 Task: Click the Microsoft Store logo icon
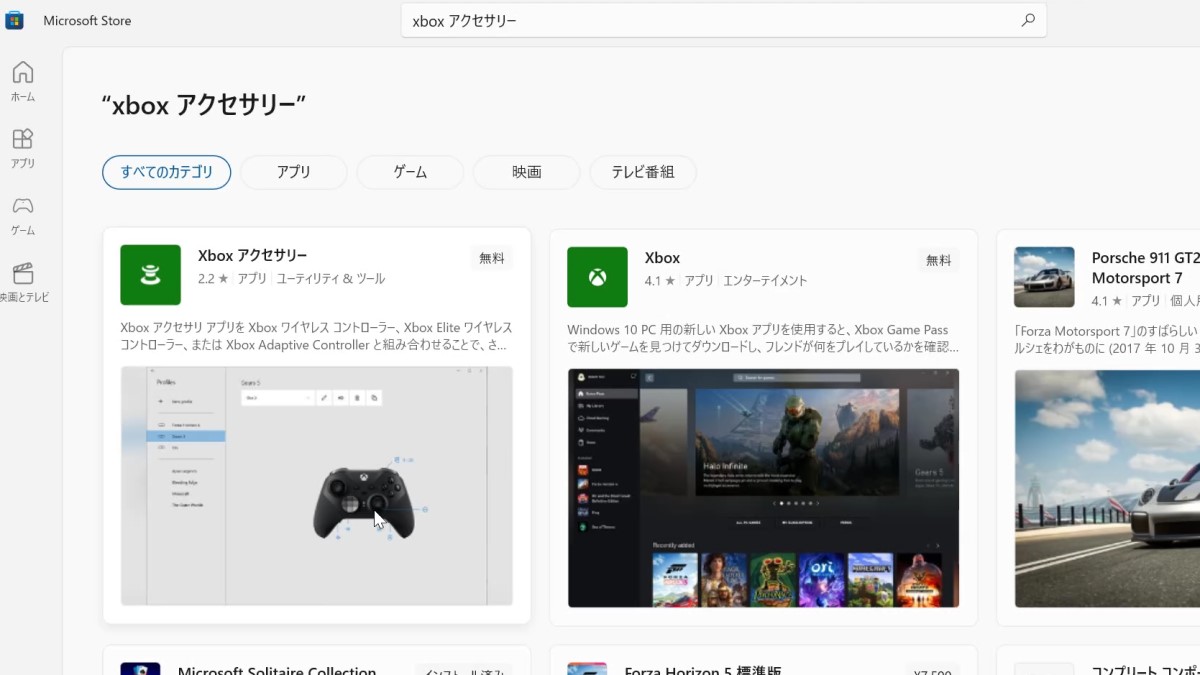point(14,20)
